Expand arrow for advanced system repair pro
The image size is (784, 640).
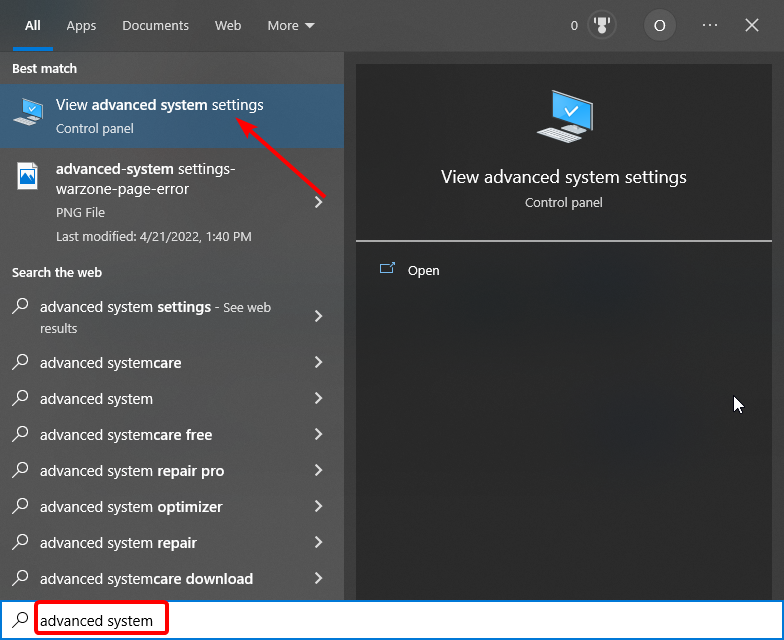[x=318, y=470]
